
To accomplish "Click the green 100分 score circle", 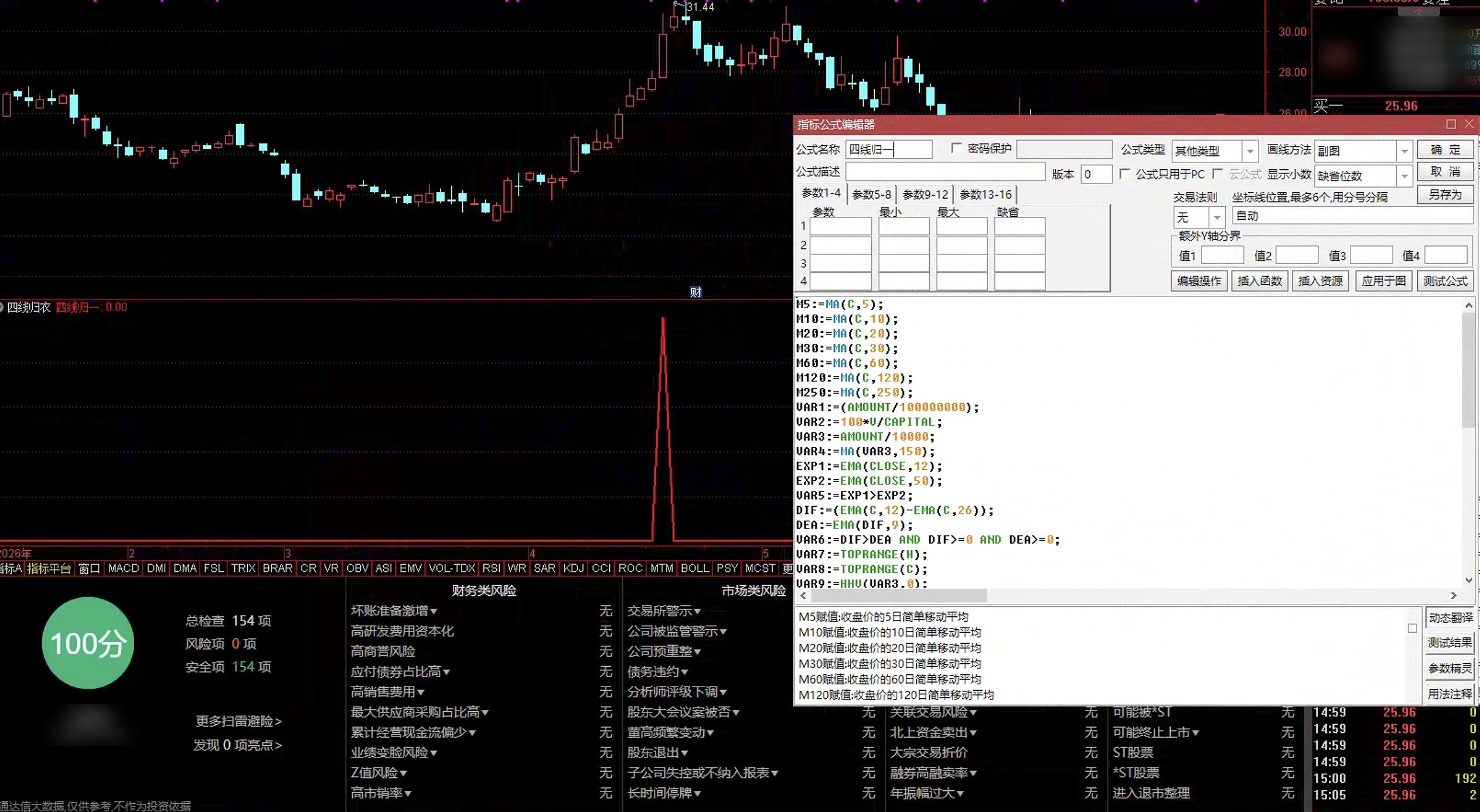I will tap(88, 643).
